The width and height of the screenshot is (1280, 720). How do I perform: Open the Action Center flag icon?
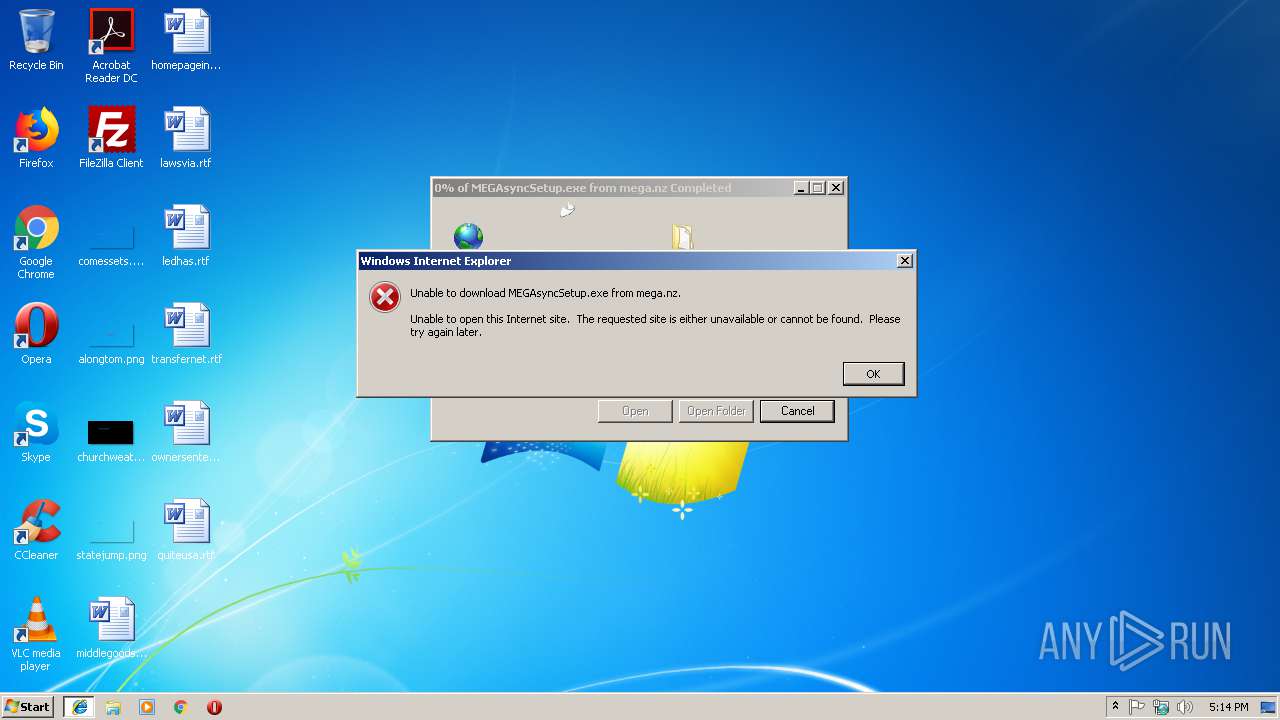(x=1137, y=707)
